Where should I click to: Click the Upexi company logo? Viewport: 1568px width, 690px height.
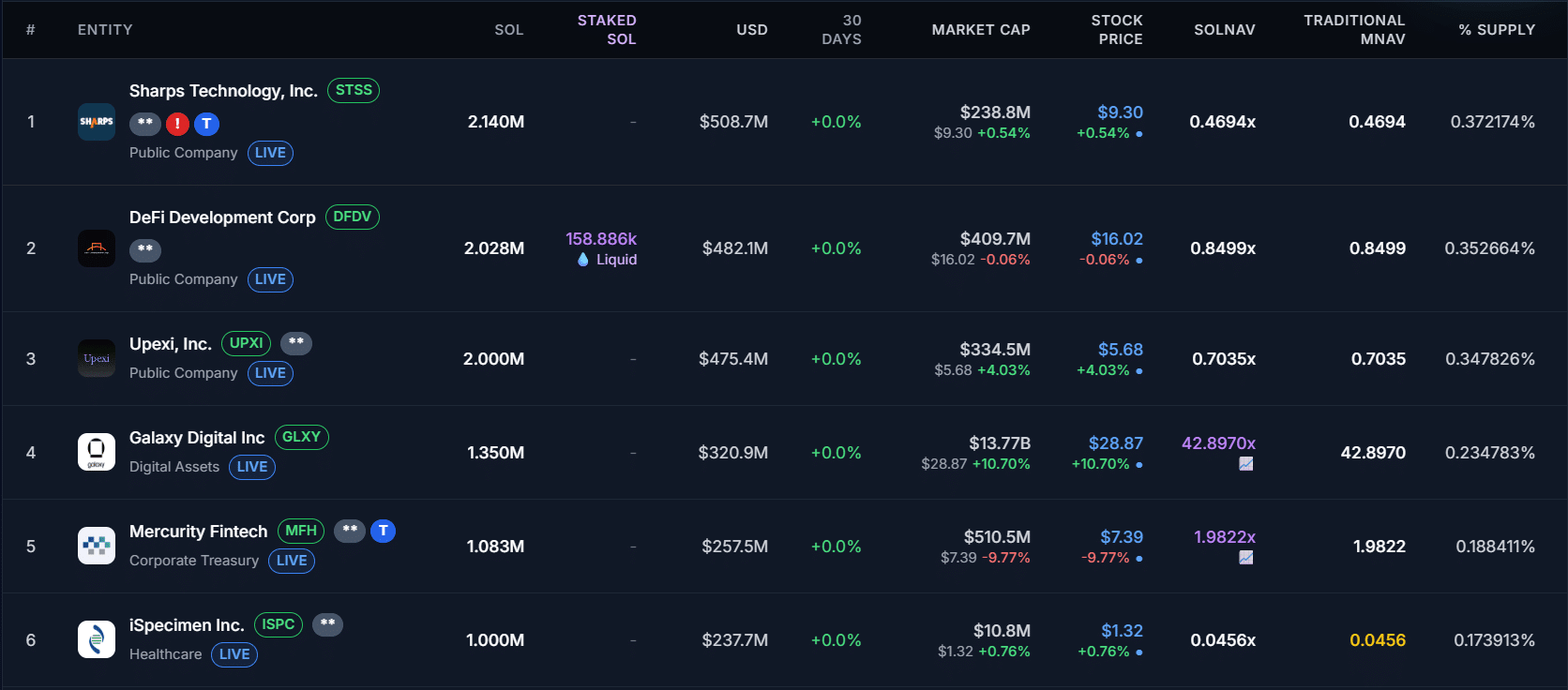click(x=97, y=358)
